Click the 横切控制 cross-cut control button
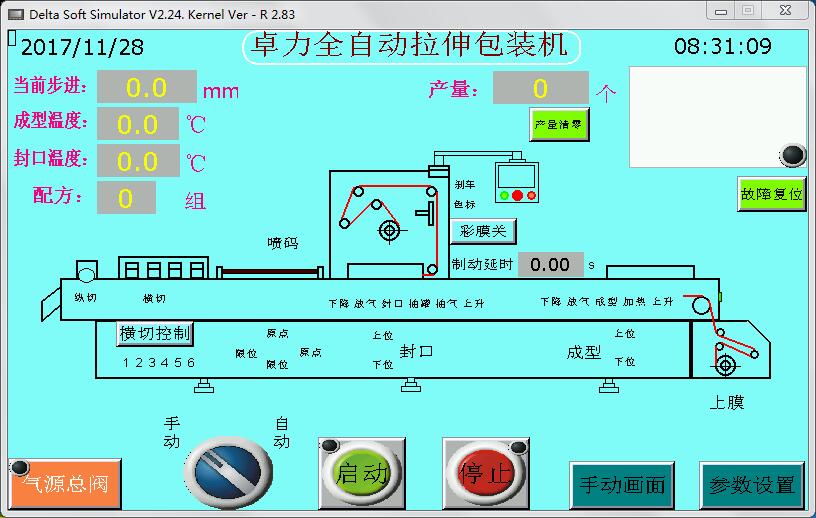The width and height of the screenshot is (816, 518). pyautogui.click(x=156, y=333)
